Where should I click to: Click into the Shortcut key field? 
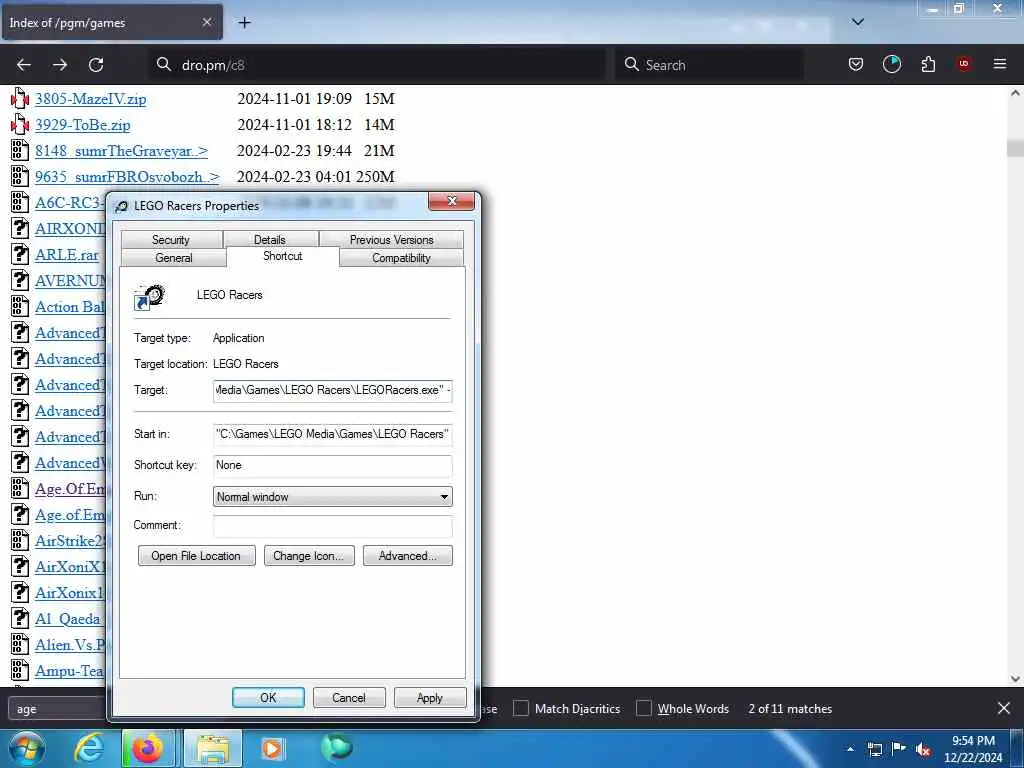[x=332, y=465]
